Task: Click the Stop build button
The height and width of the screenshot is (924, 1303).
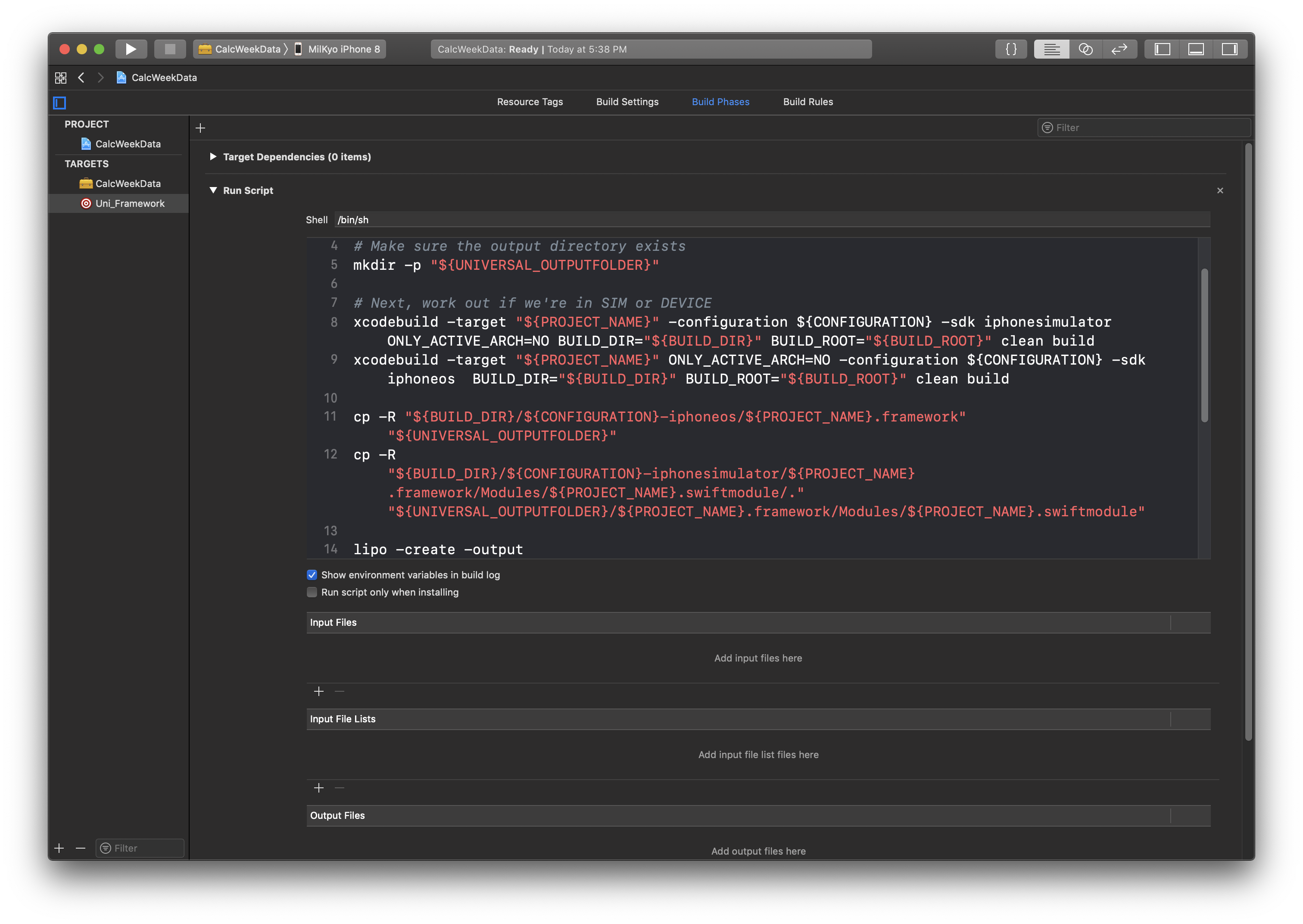Action: click(x=169, y=49)
